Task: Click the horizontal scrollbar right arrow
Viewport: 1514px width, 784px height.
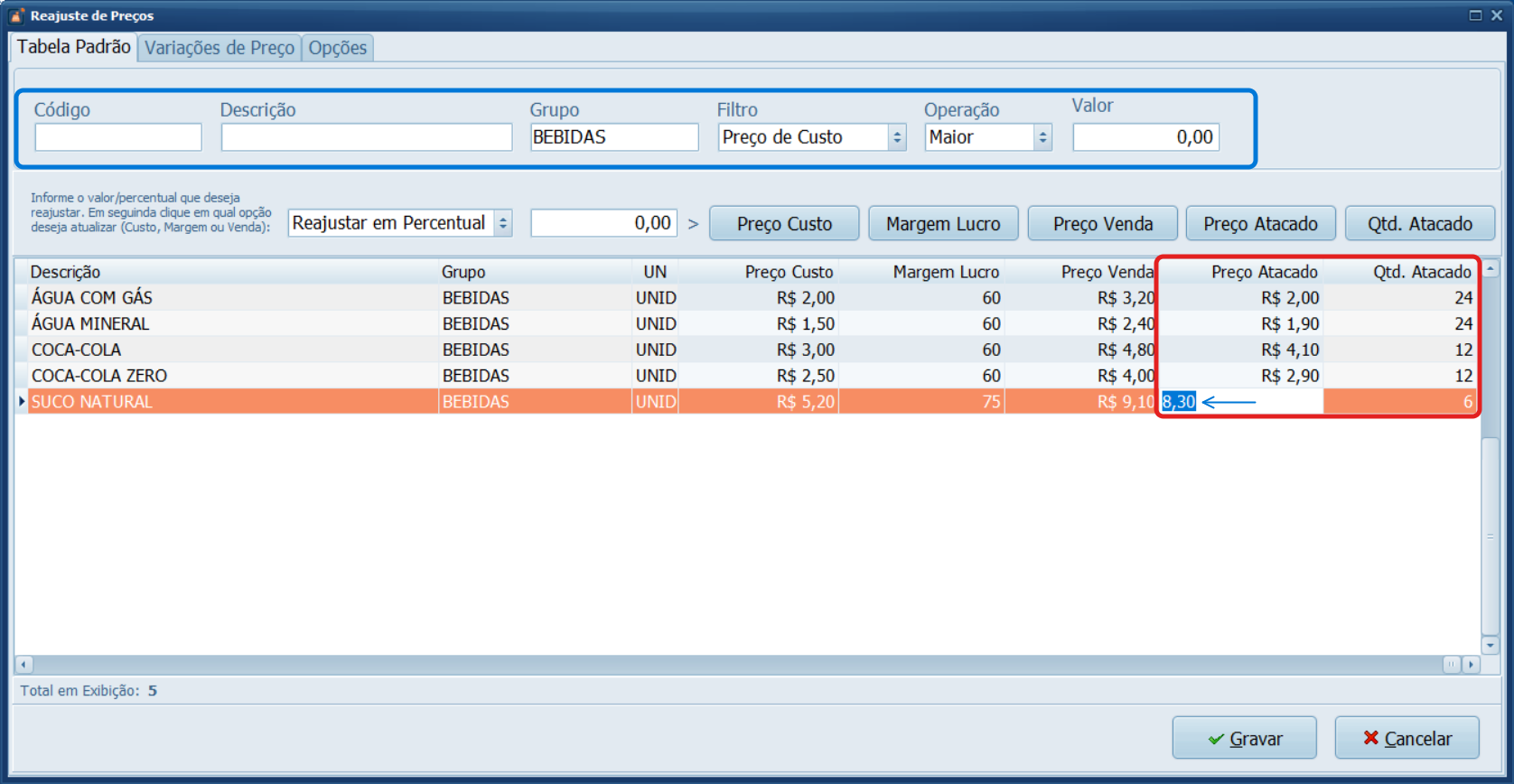Action: (1471, 665)
